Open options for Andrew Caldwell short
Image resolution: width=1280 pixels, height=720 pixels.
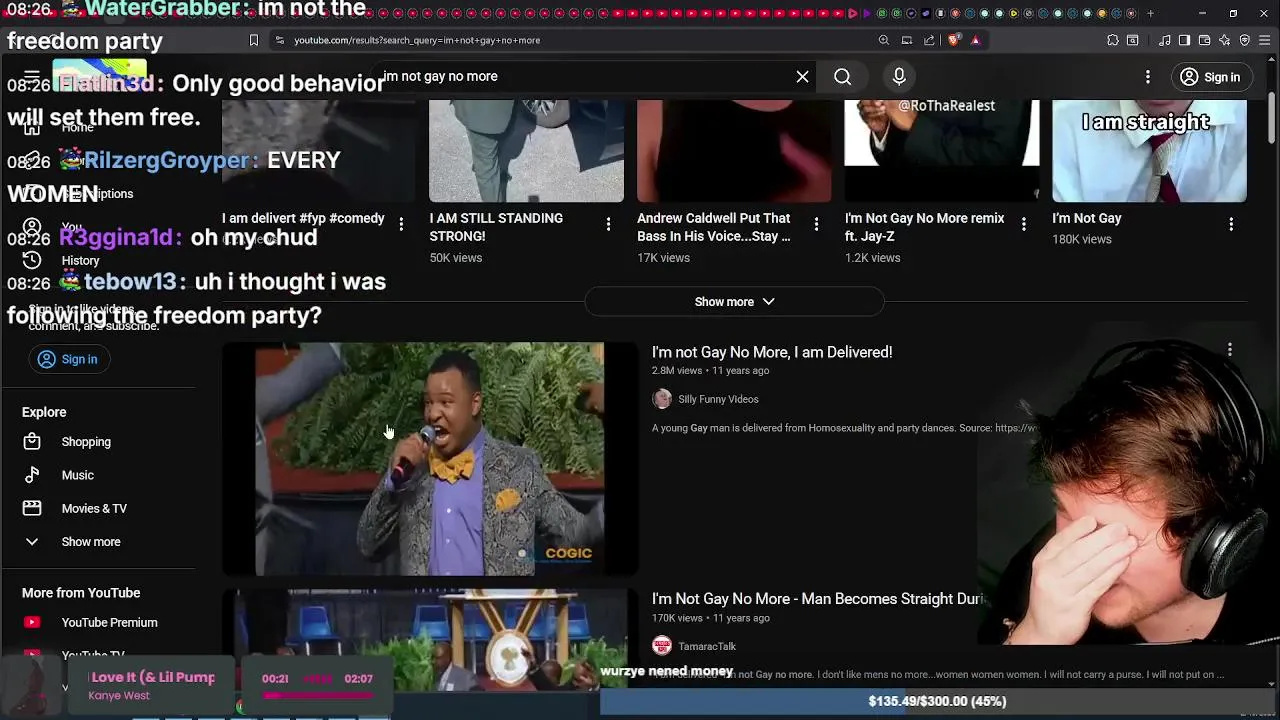click(x=816, y=225)
